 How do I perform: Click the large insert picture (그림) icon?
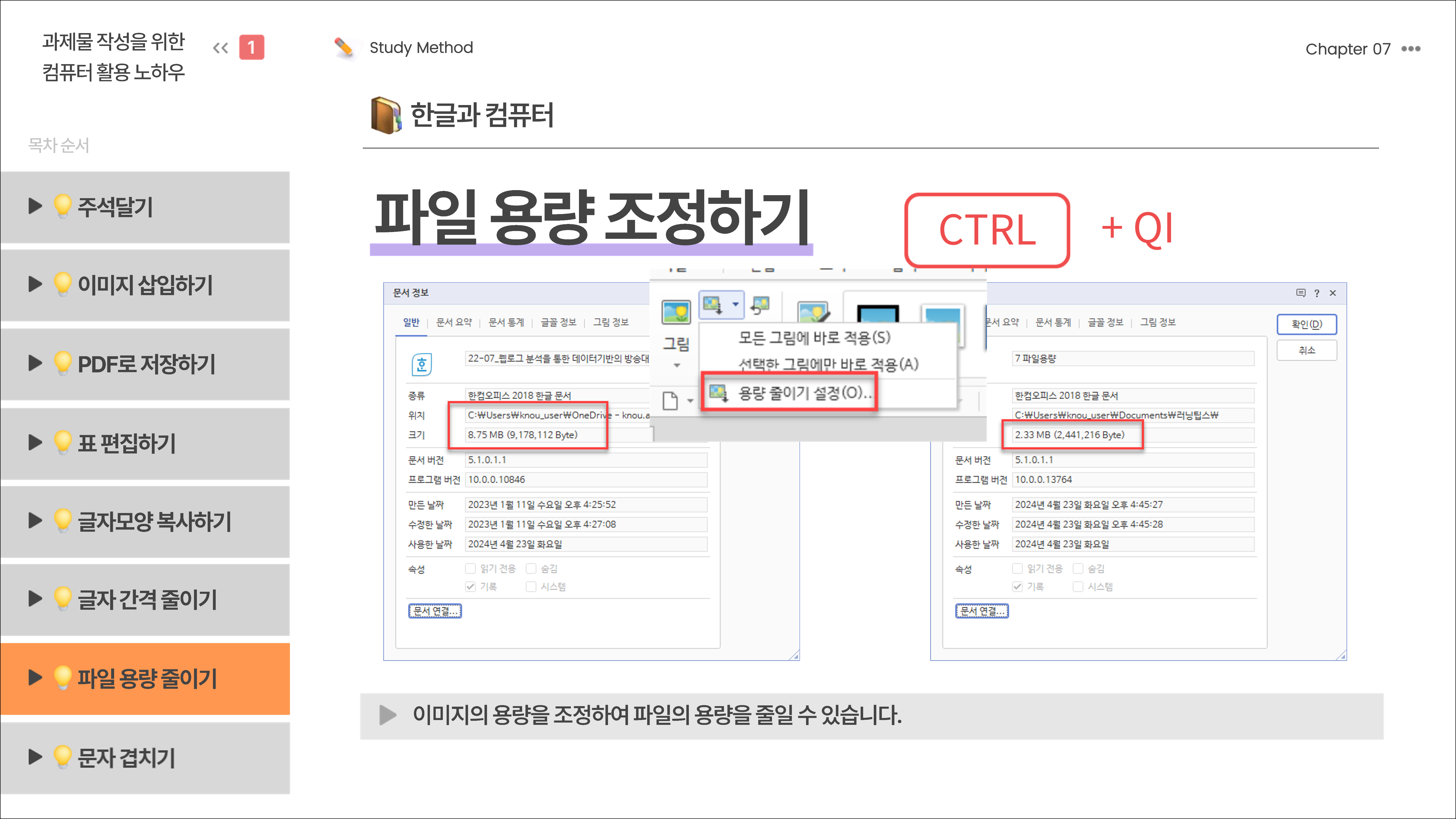click(676, 312)
